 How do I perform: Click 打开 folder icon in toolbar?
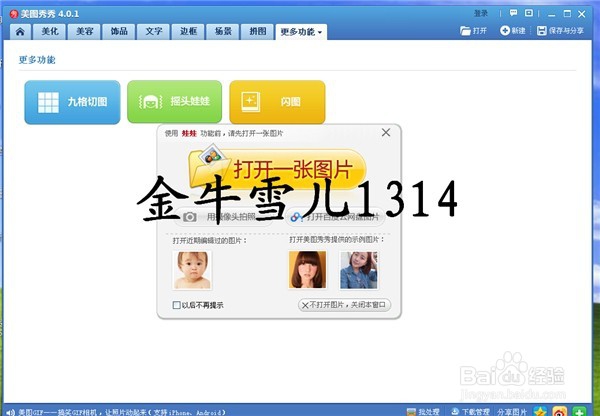point(465,31)
